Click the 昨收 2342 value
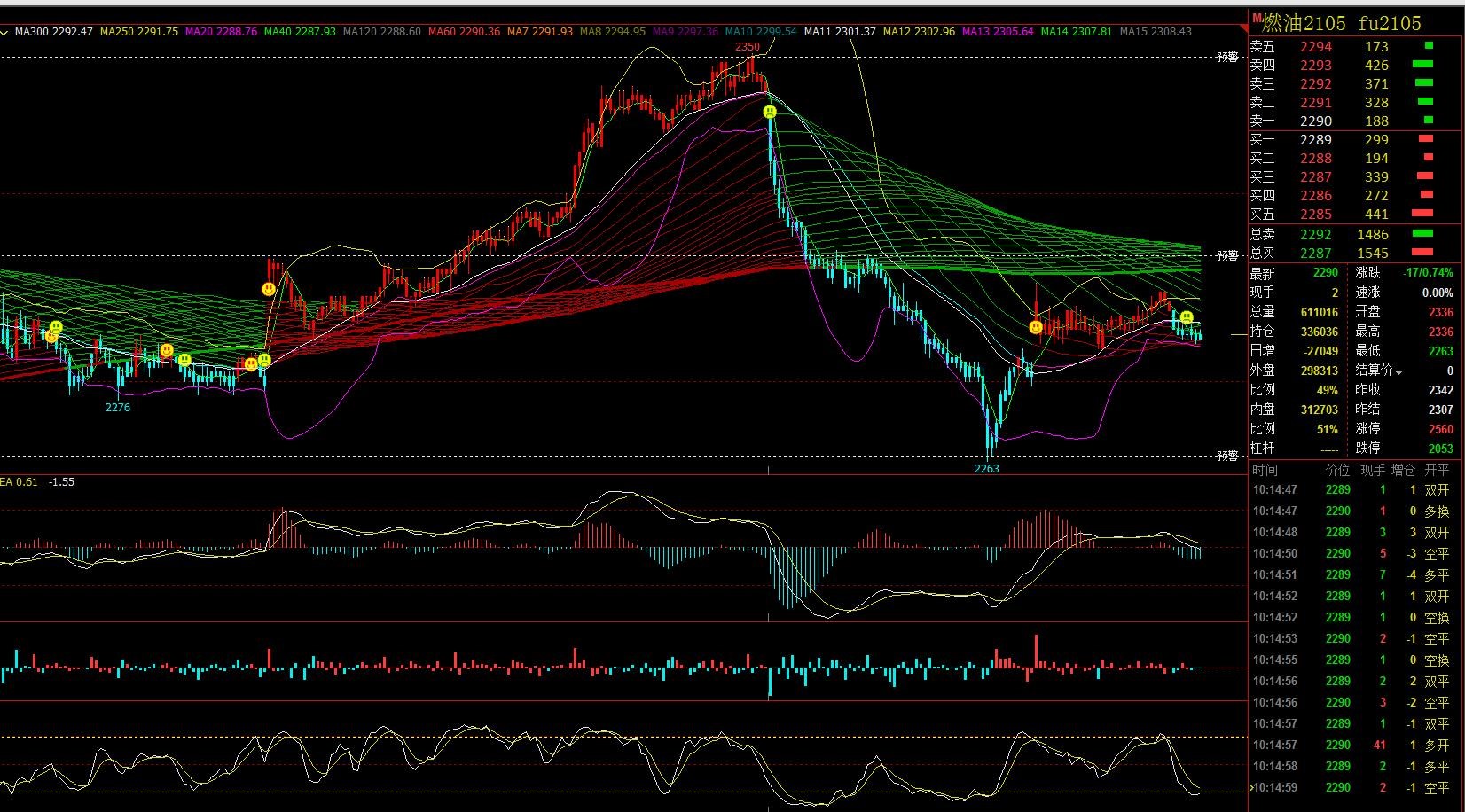The width and height of the screenshot is (1465, 812). coord(1441,390)
